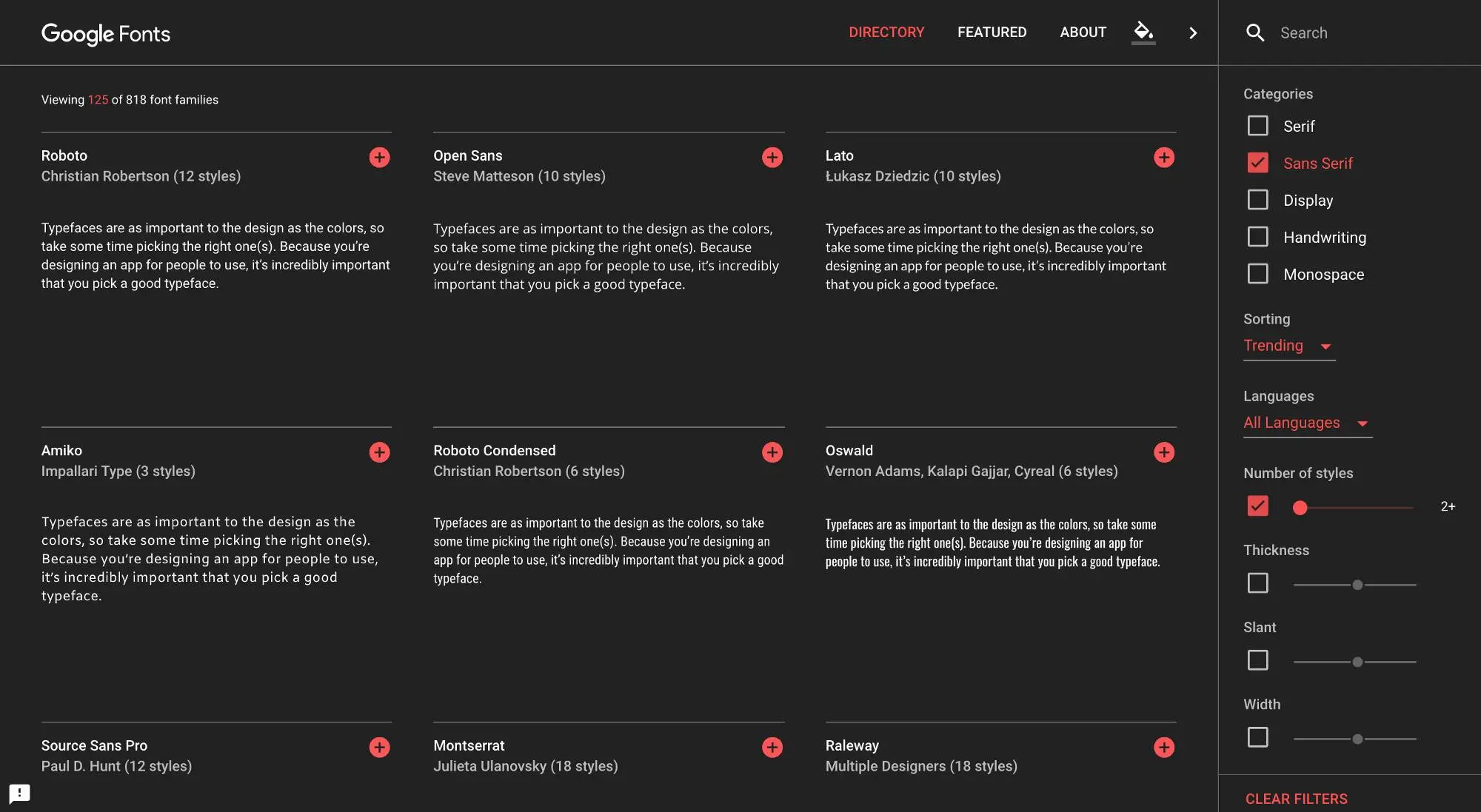Screen dimensions: 1481x812
Task: Enable the Serif category checkbox
Action: click(1257, 126)
